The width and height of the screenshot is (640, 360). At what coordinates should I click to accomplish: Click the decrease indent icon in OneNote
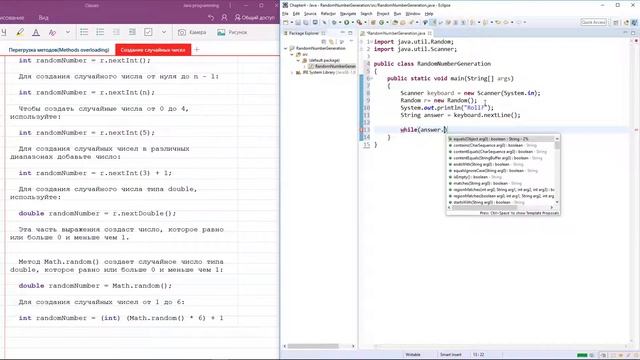click(116, 32)
